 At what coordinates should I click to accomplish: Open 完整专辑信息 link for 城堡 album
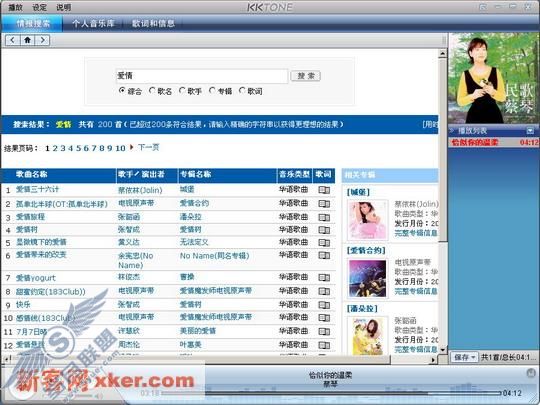(416, 233)
